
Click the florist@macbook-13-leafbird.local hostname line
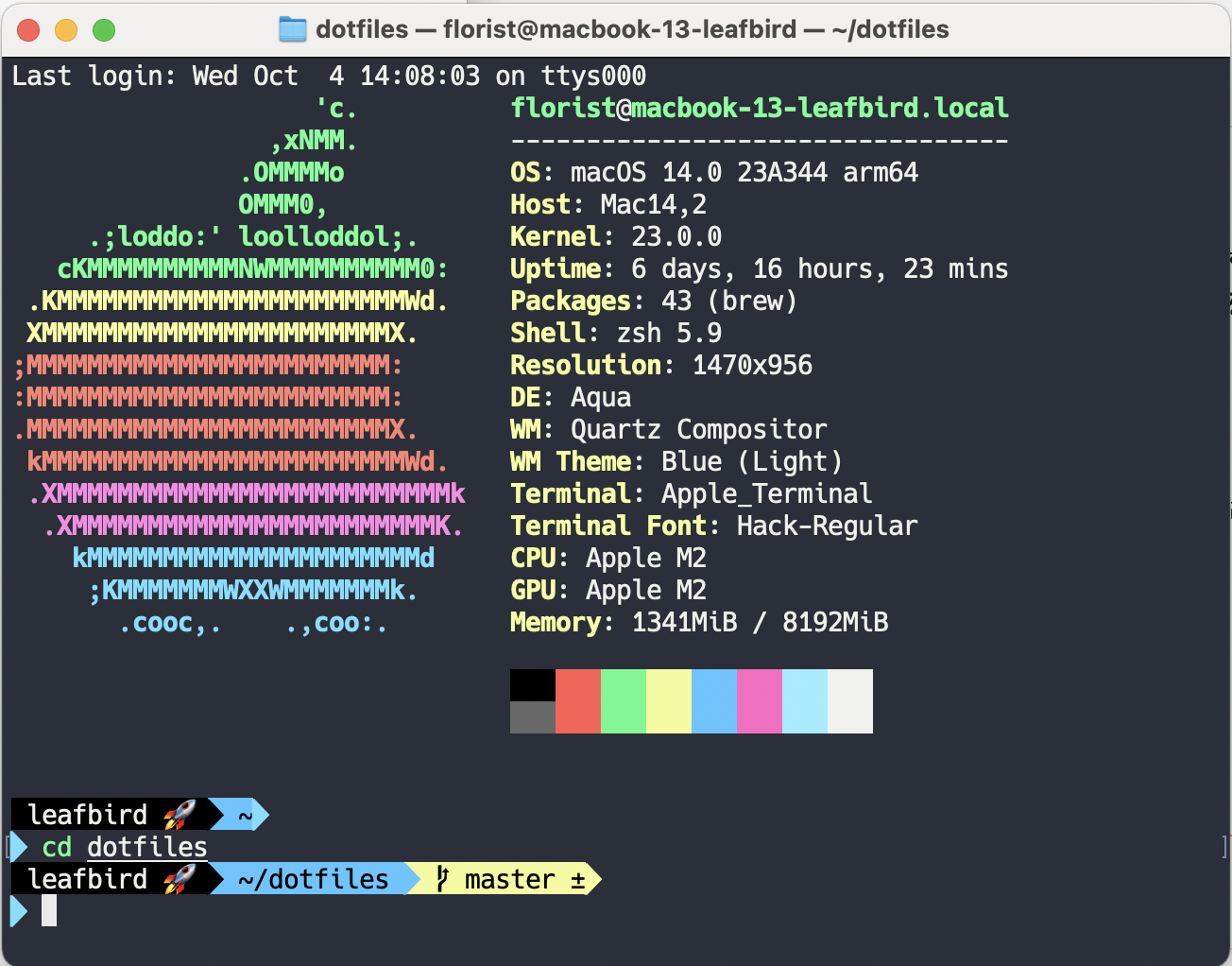pyautogui.click(x=759, y=107)
